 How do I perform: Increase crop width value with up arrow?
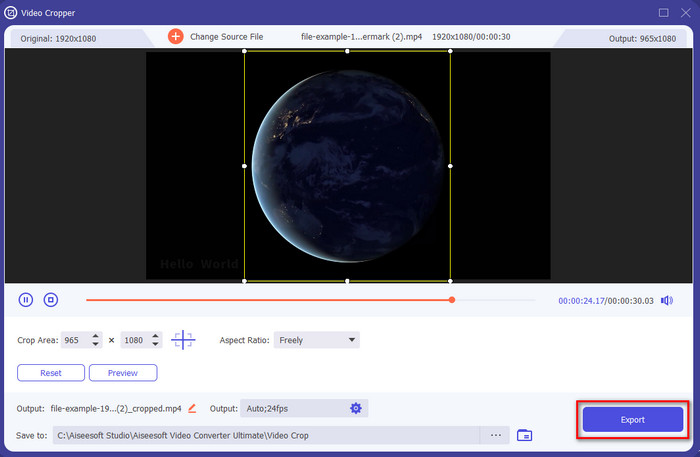click(x=95, y=336)
